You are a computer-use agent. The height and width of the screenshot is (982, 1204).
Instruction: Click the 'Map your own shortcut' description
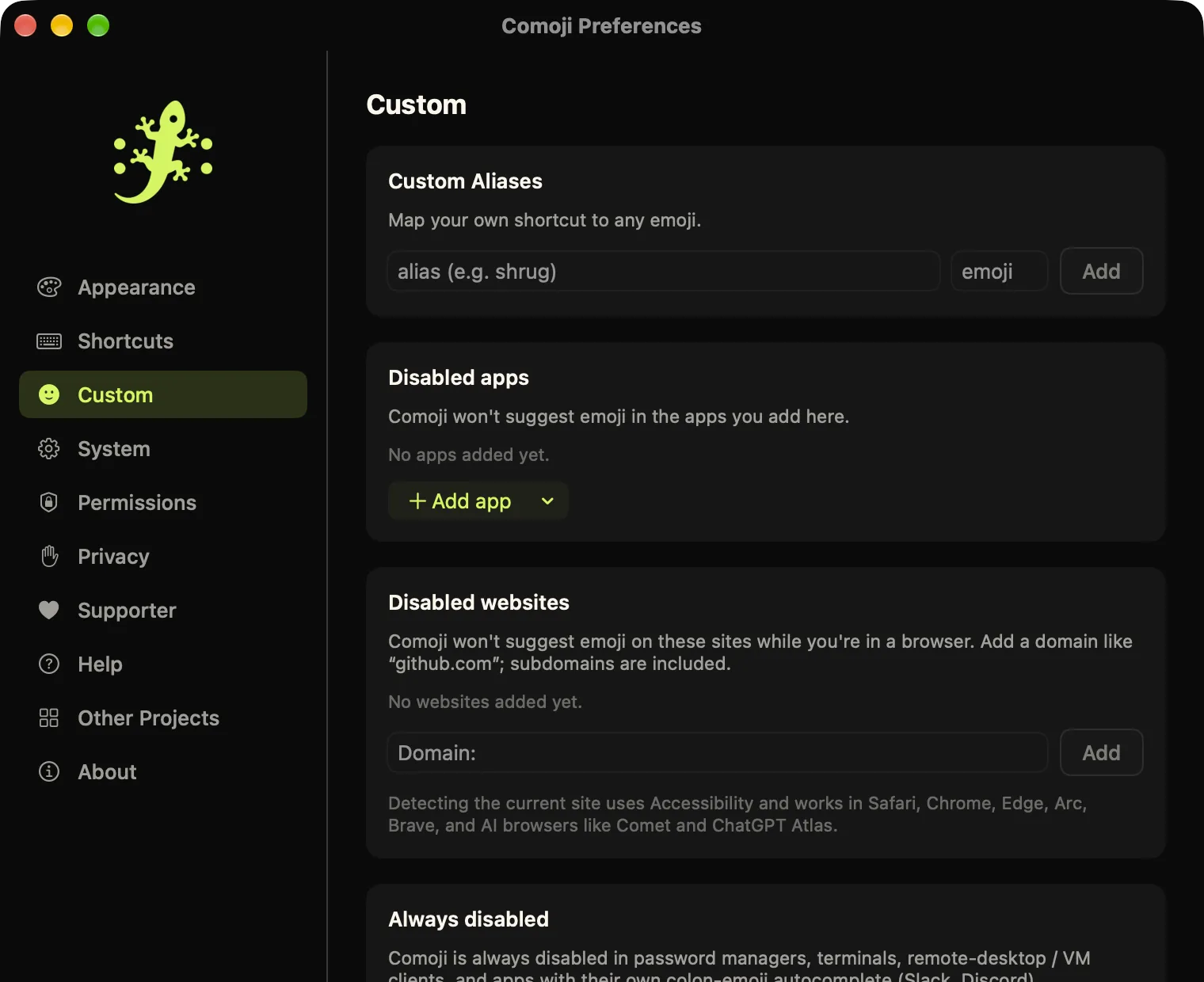[544, 220]
